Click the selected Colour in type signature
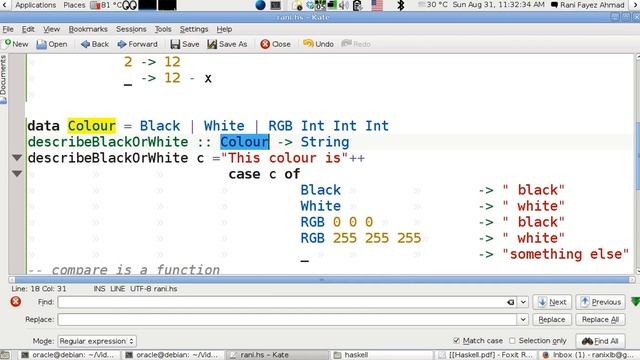 pos(244,142)
